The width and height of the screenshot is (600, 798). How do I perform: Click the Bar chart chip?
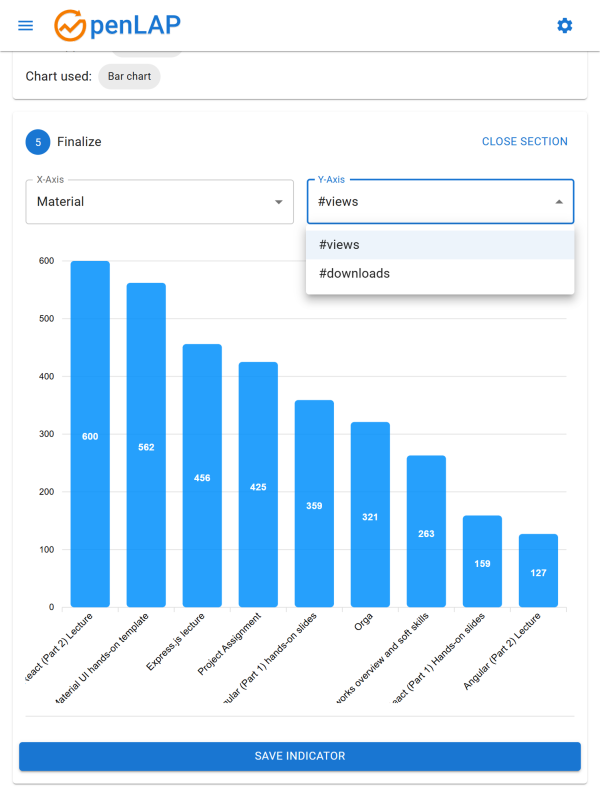(129, 76)
